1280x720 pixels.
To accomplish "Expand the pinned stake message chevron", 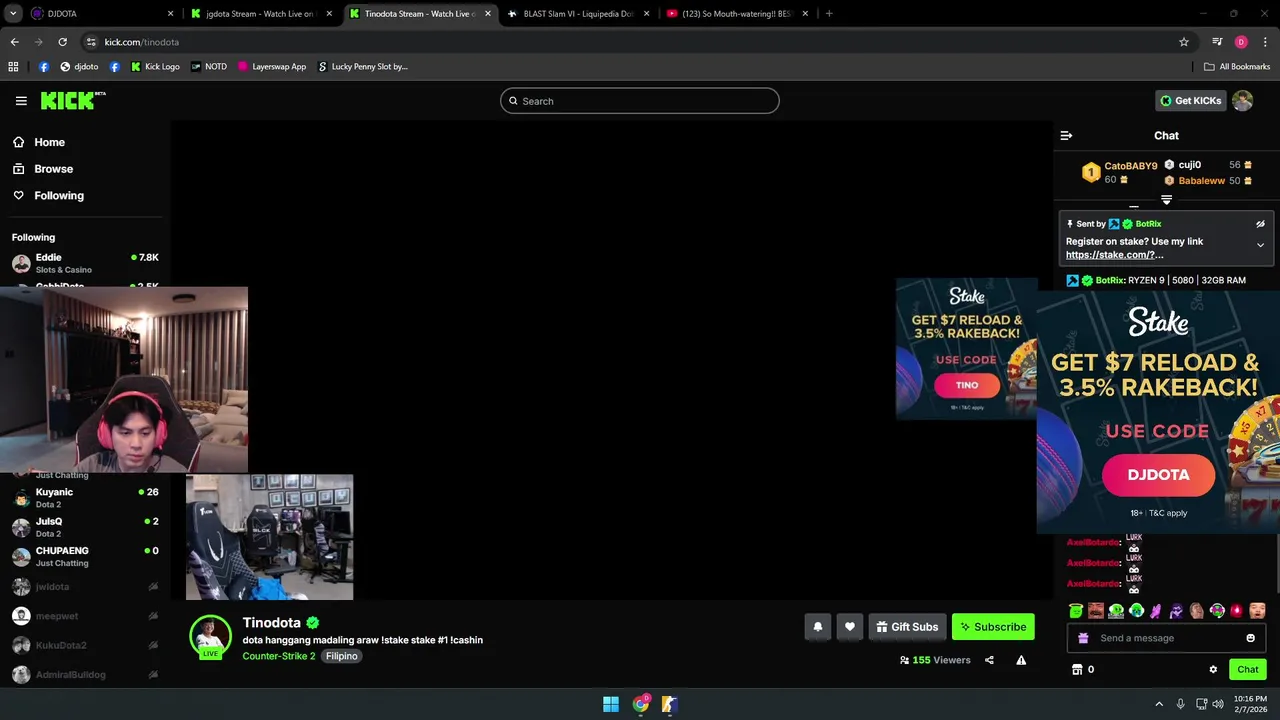I will click(x=1260, y=245).
